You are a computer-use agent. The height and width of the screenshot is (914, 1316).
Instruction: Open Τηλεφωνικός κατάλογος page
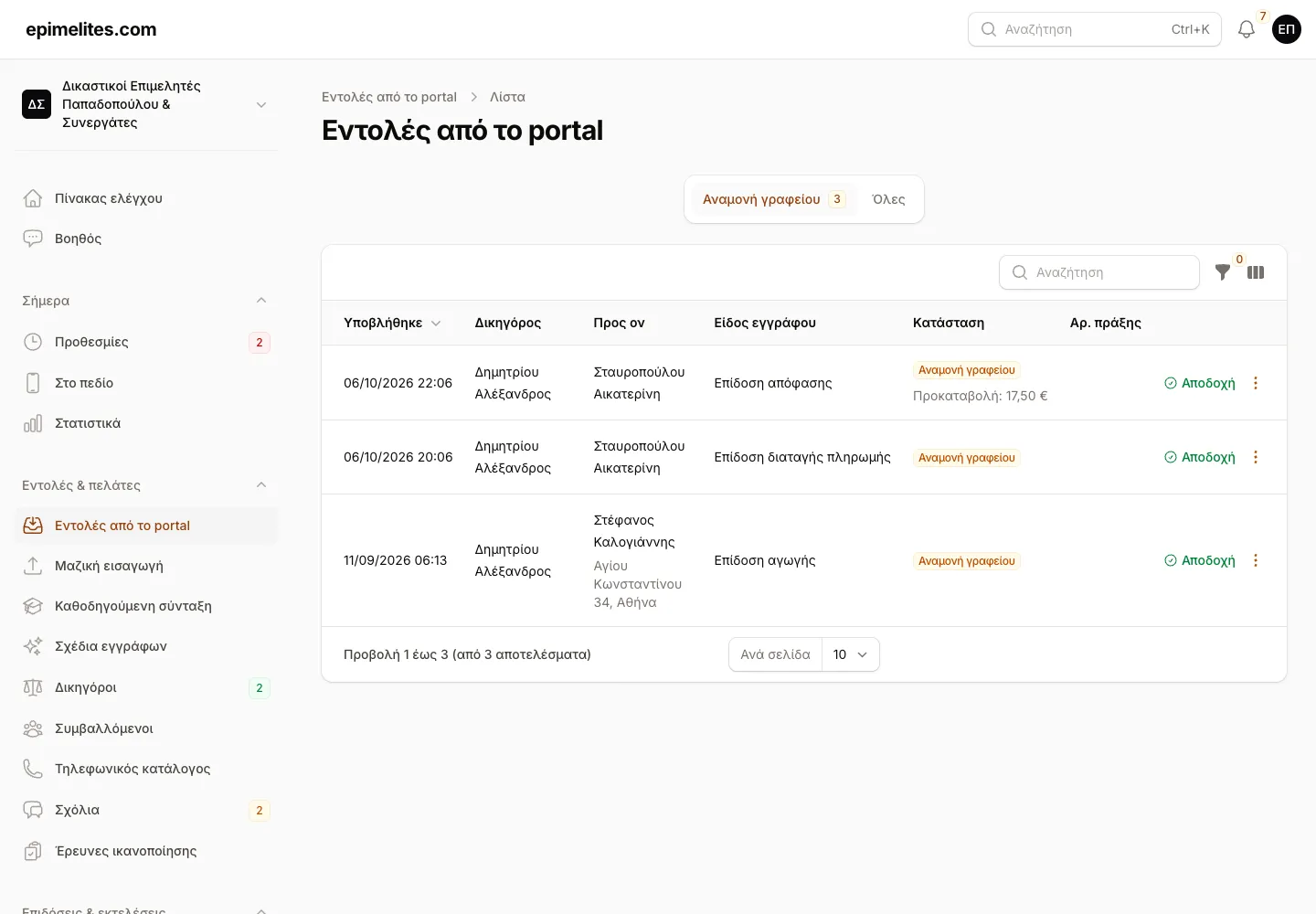pos(146,769)
